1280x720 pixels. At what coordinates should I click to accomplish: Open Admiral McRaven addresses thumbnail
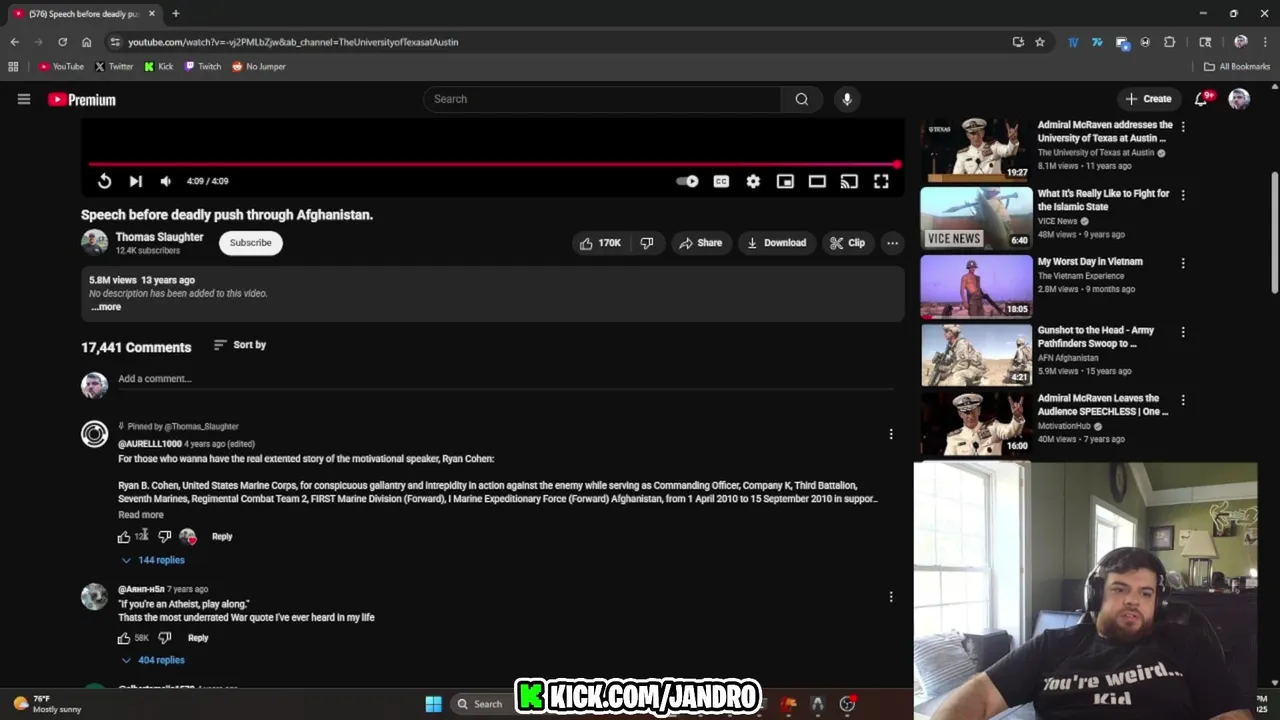976,149
